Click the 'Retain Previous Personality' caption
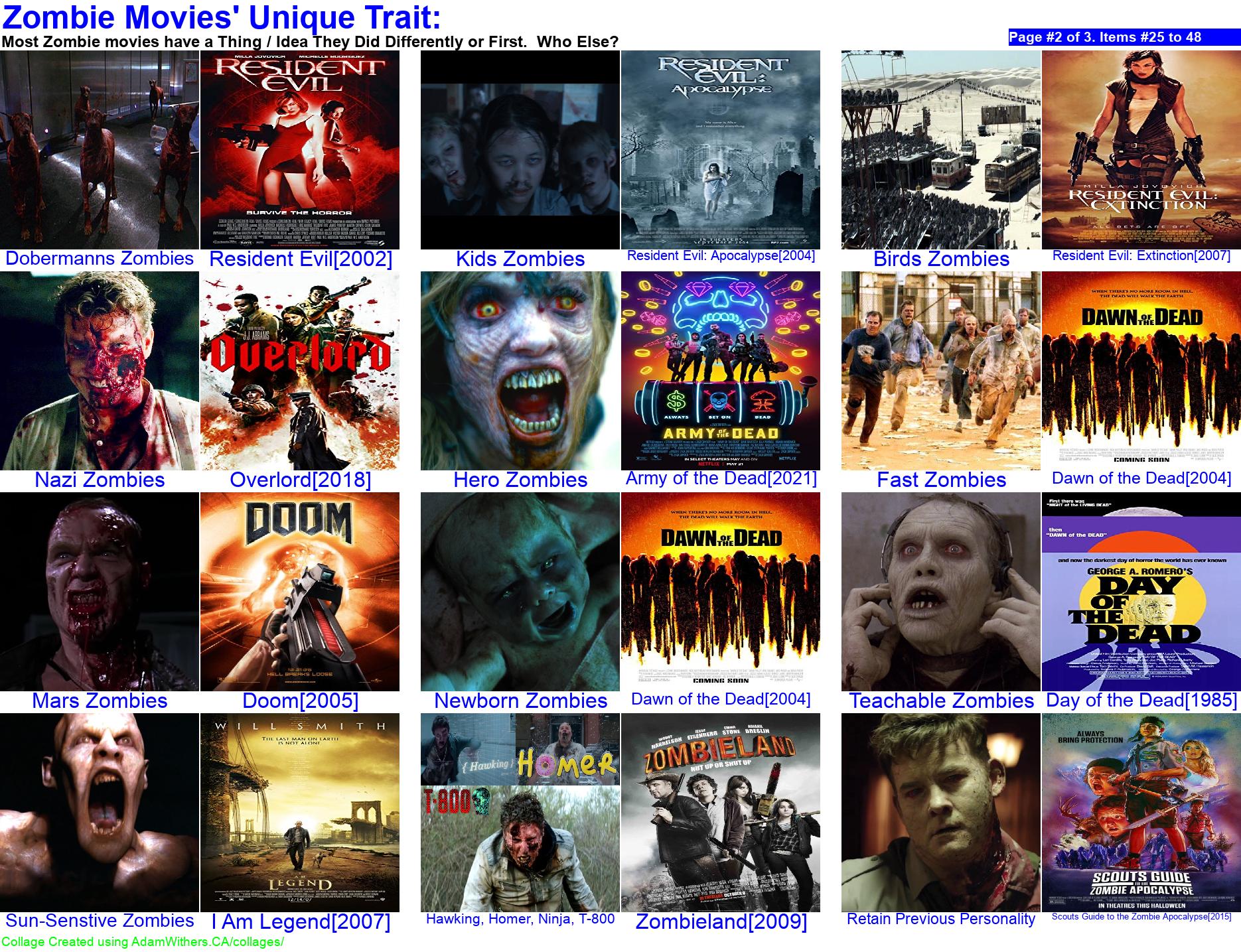Screen dimensions: 1241x952 point(941,919)
